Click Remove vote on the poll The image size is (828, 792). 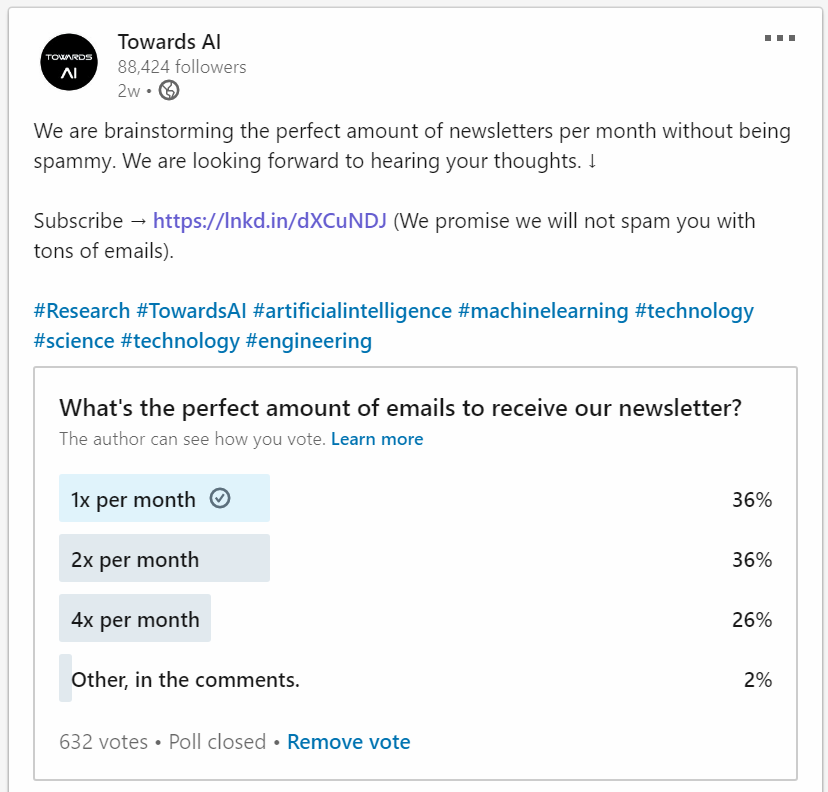[348, 742]
